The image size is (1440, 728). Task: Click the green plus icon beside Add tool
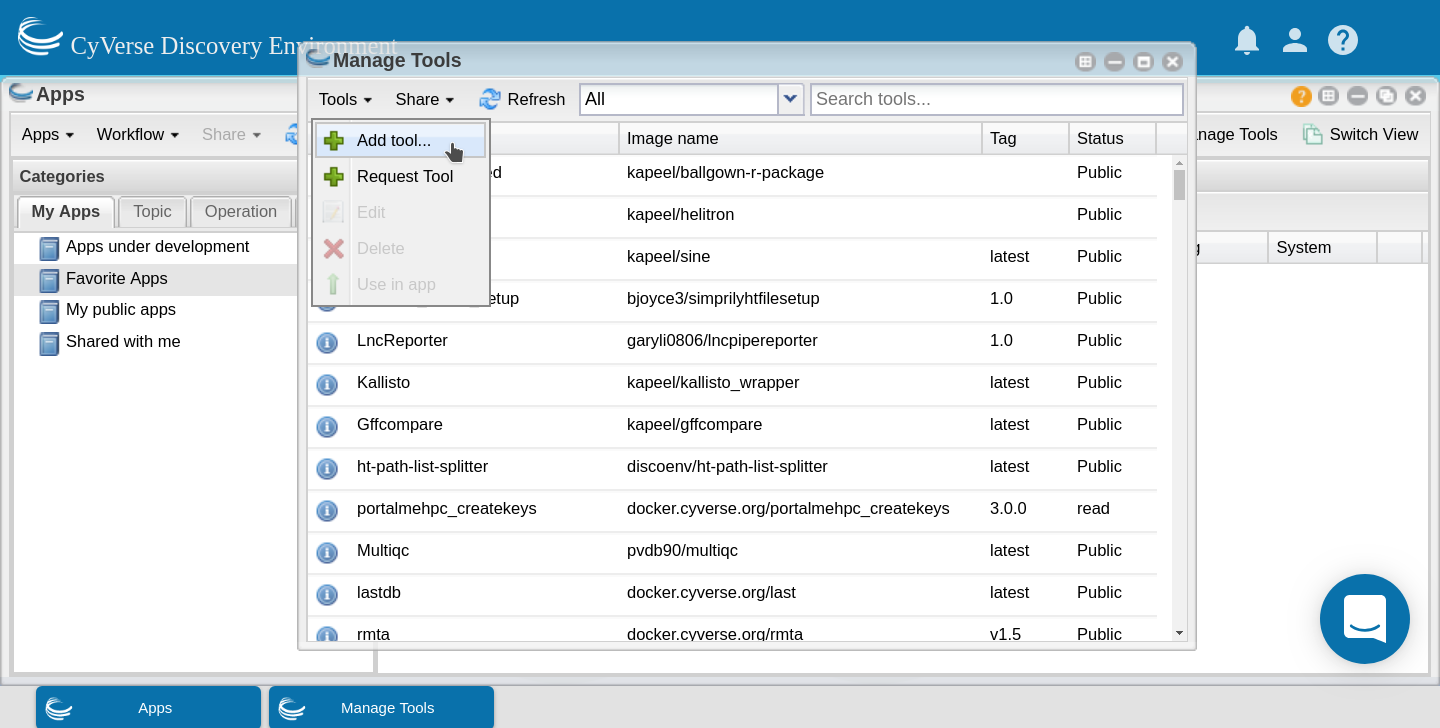[x=334, y=141]
